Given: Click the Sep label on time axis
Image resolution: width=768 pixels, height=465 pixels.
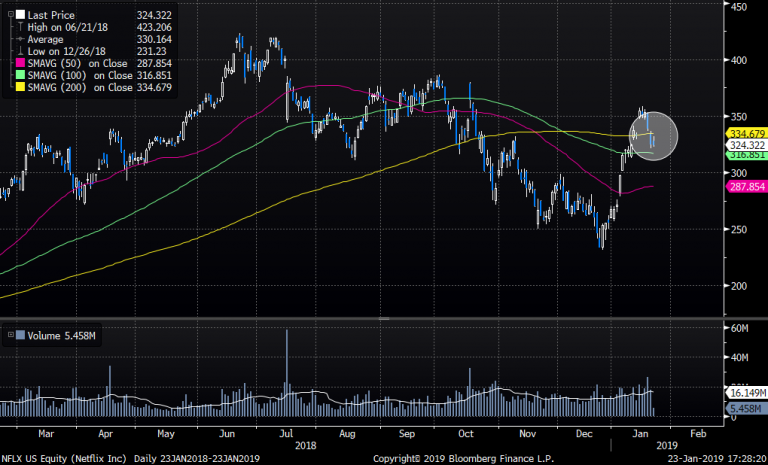Looking at the screenshot, I should tap(407, 434).
